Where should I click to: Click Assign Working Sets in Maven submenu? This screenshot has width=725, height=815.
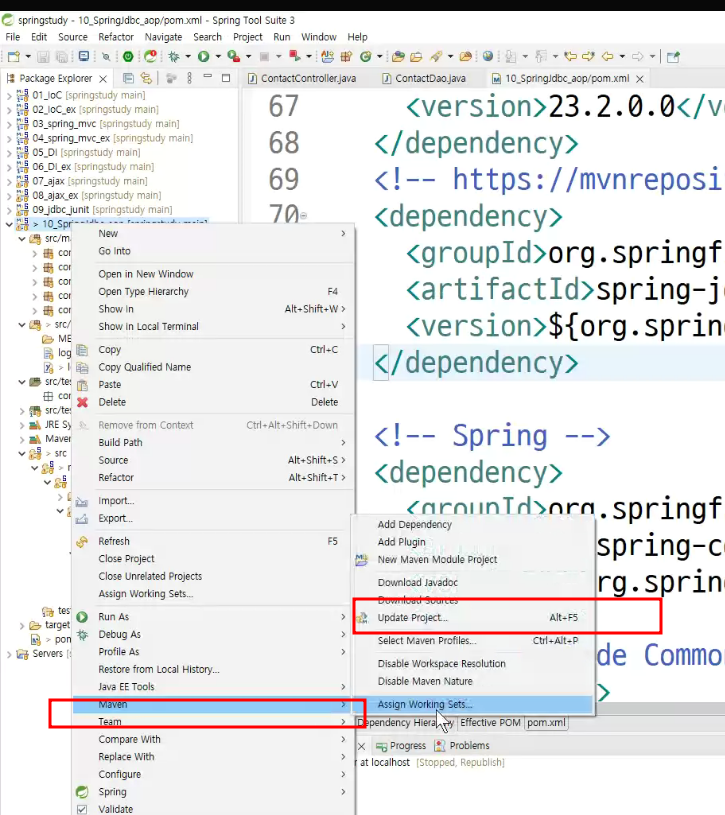473,704
